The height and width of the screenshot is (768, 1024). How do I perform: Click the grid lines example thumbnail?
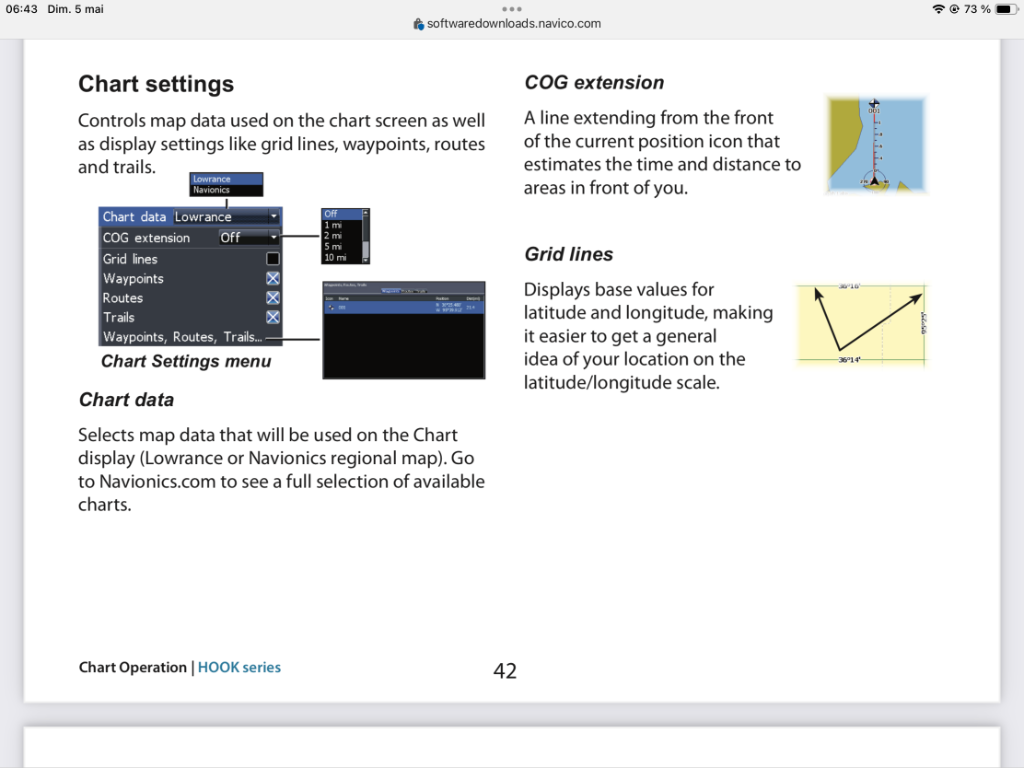[862, 324]
